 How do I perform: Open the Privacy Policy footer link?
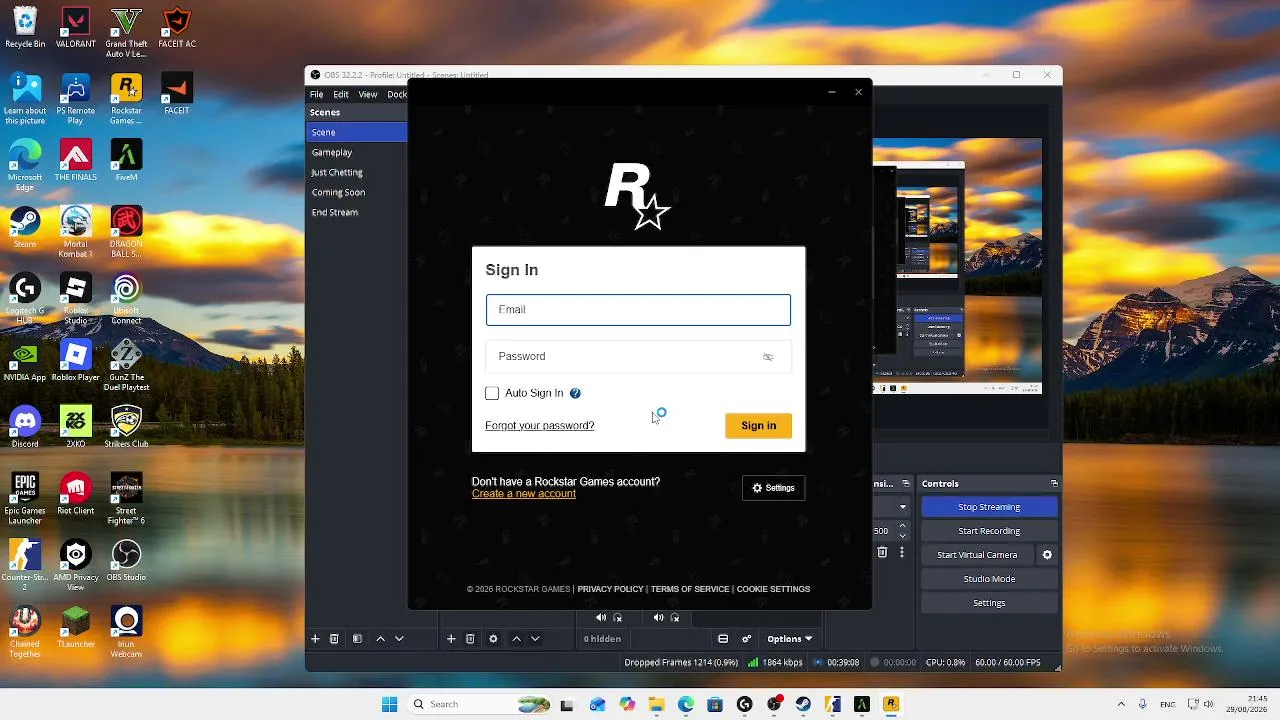click(x=610, y=589)
